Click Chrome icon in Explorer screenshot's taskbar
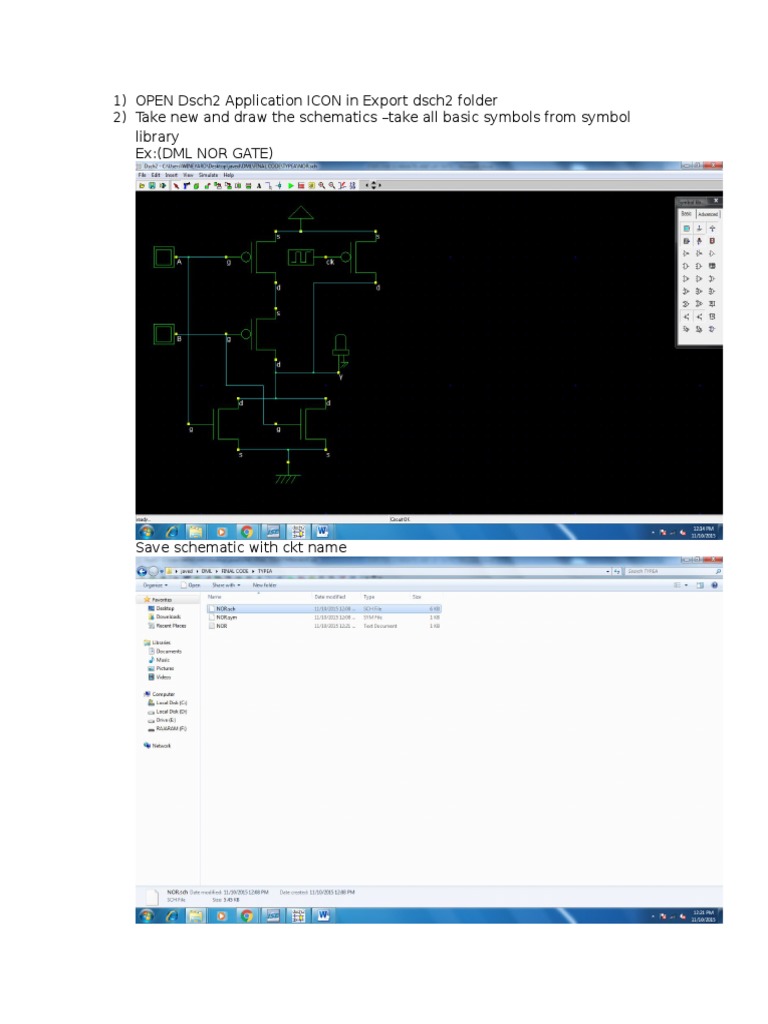 (246, 916)
